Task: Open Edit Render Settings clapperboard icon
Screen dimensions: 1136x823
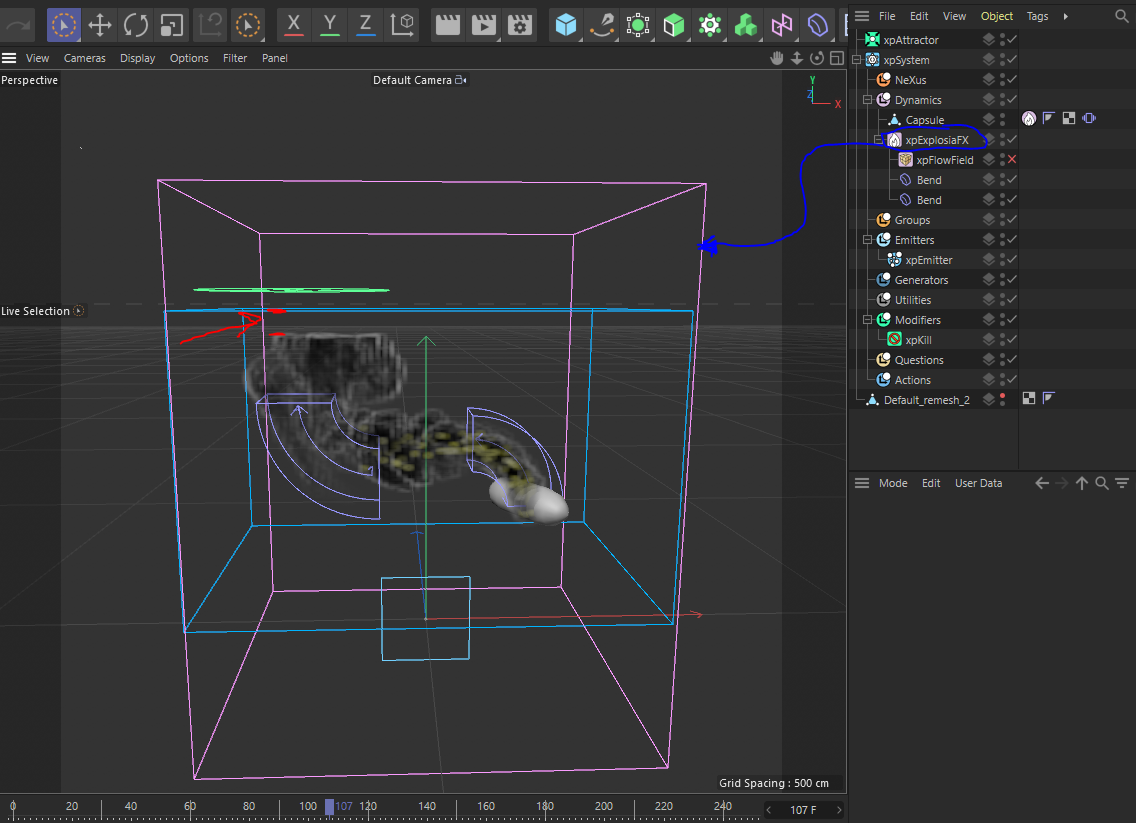Action: tap(520, 24)
